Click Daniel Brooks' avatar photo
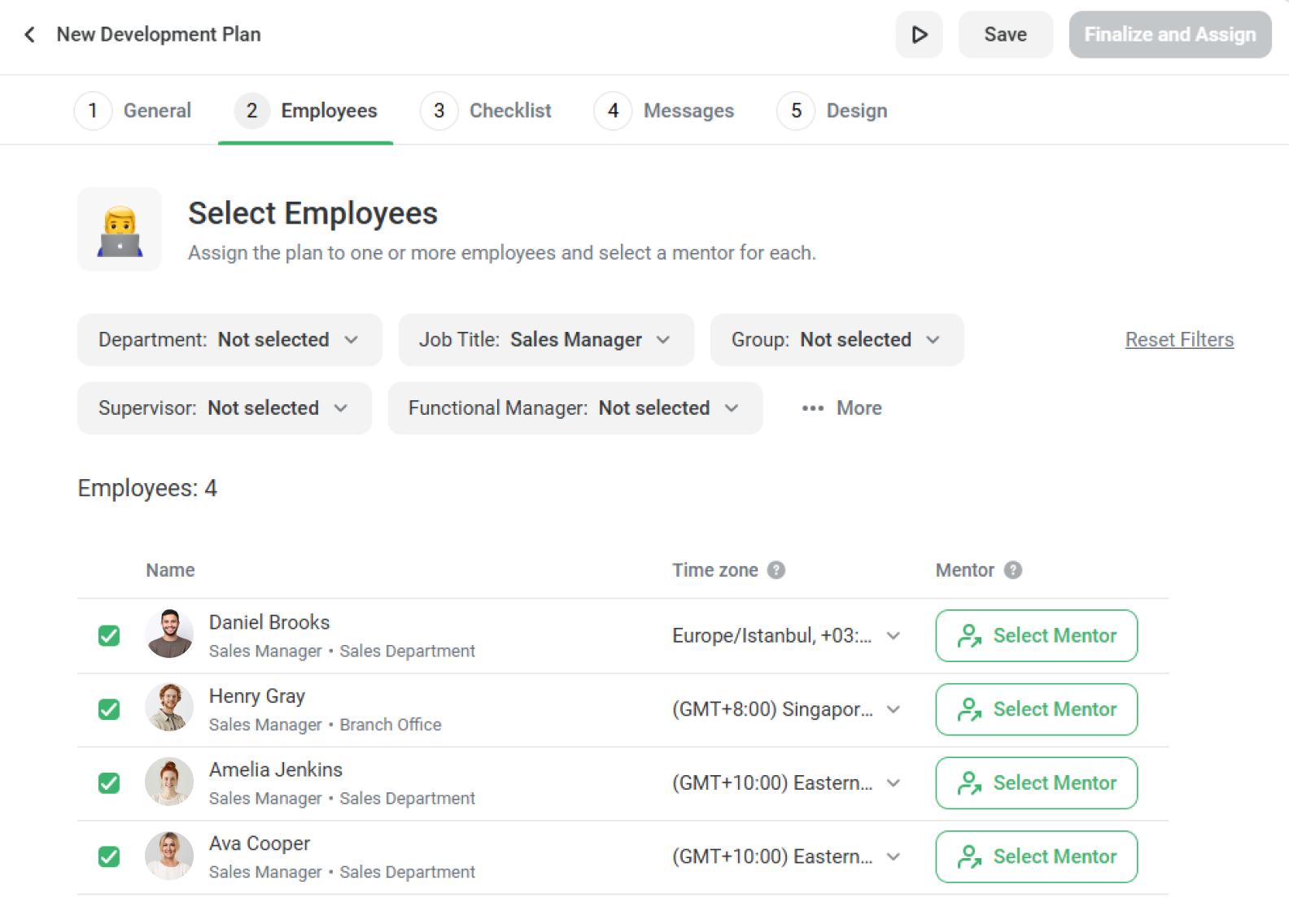Viewport: 1289px width, 924px height. 169,634
